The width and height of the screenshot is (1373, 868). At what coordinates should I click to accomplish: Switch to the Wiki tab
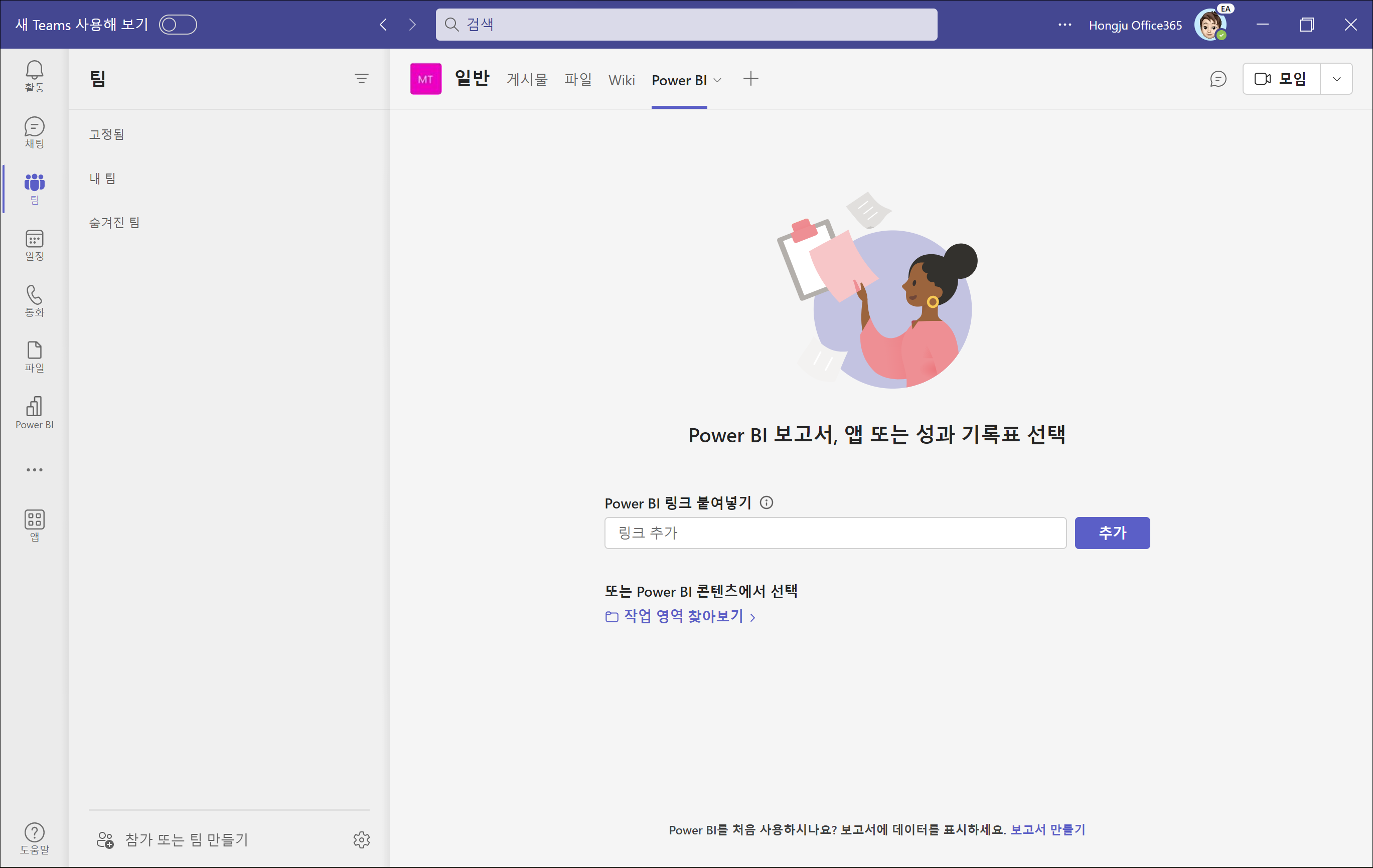tap(621, 80)
